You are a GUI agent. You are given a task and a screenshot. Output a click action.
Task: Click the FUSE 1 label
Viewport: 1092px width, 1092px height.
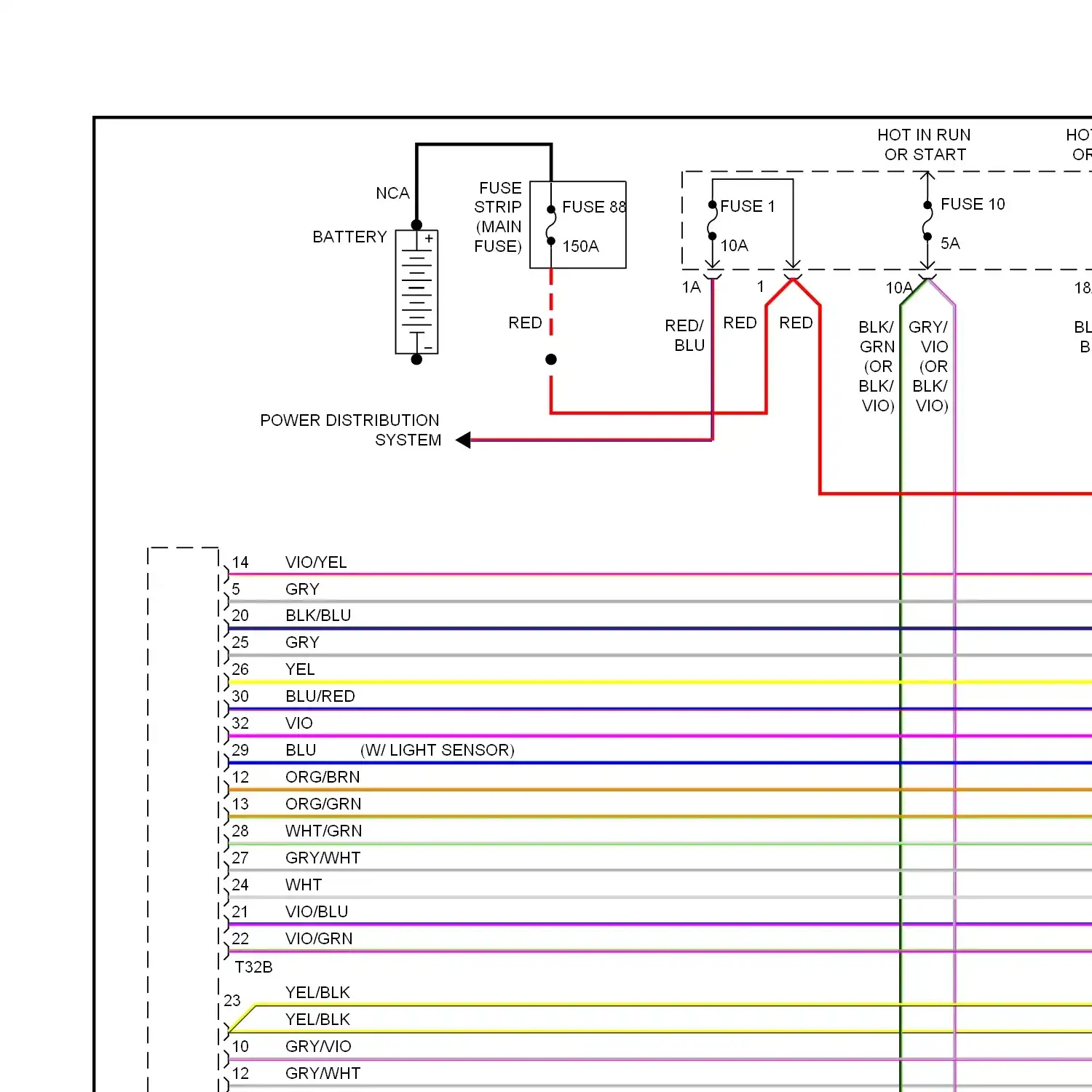pyautogui.click(x=748, y=207)
